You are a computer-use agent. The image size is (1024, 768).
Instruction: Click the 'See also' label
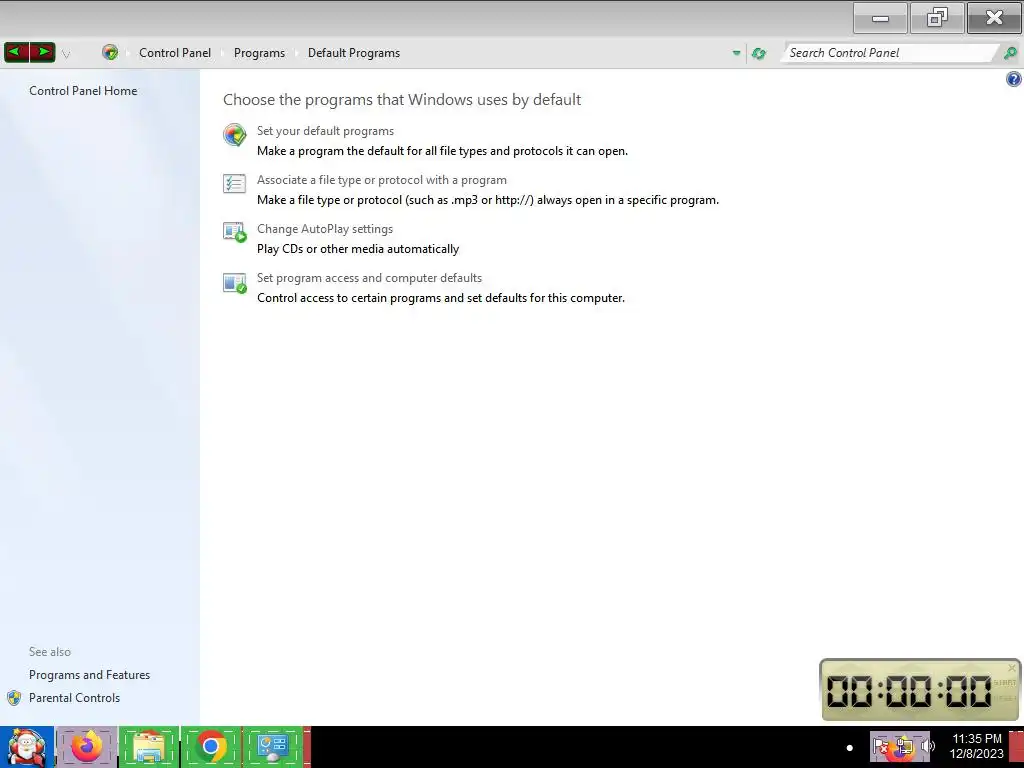pos(50,652)
